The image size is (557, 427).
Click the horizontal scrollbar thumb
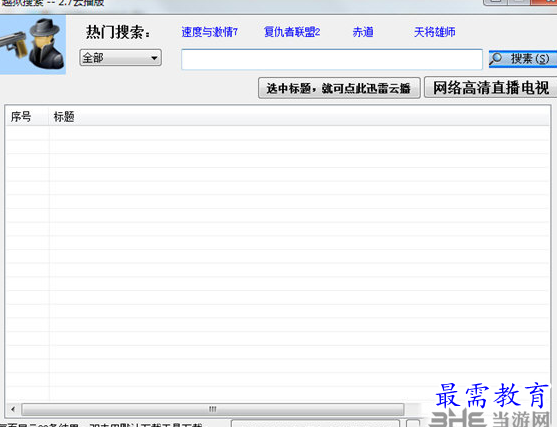[212, 409]
